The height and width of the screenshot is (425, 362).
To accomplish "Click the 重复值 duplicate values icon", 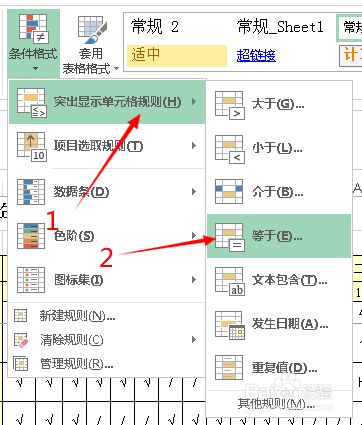I will click(229, 368).
